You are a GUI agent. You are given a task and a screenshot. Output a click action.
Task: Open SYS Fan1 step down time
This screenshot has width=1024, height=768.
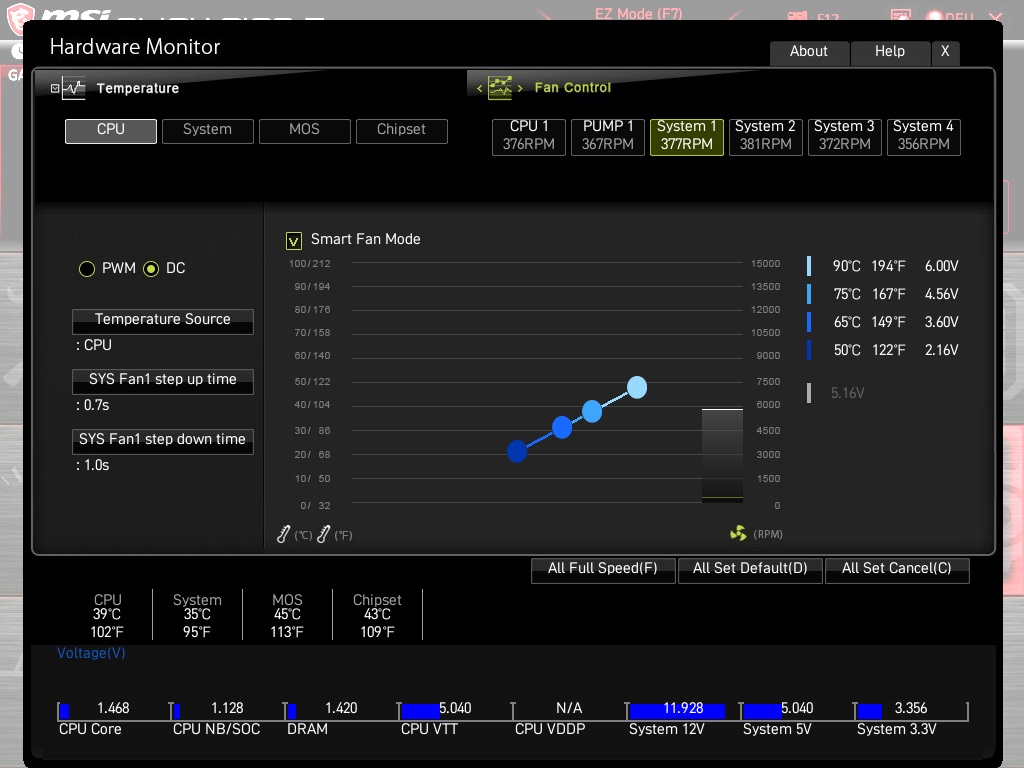click(163, 441)
